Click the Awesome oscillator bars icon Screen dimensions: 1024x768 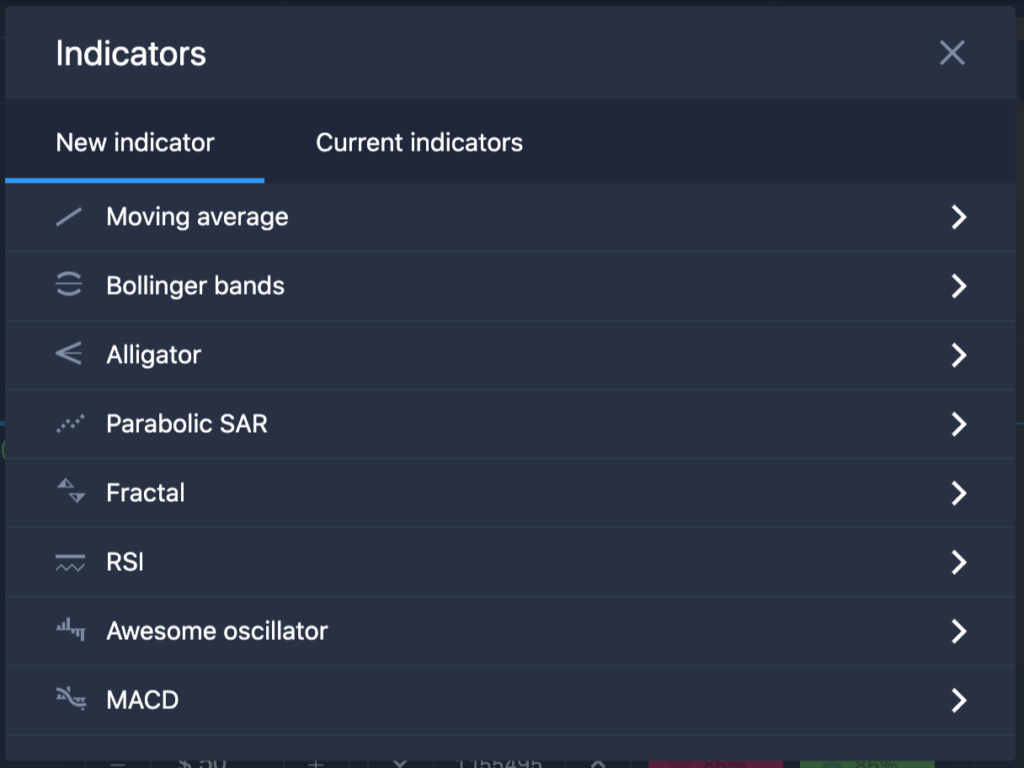tap(70, 630)
